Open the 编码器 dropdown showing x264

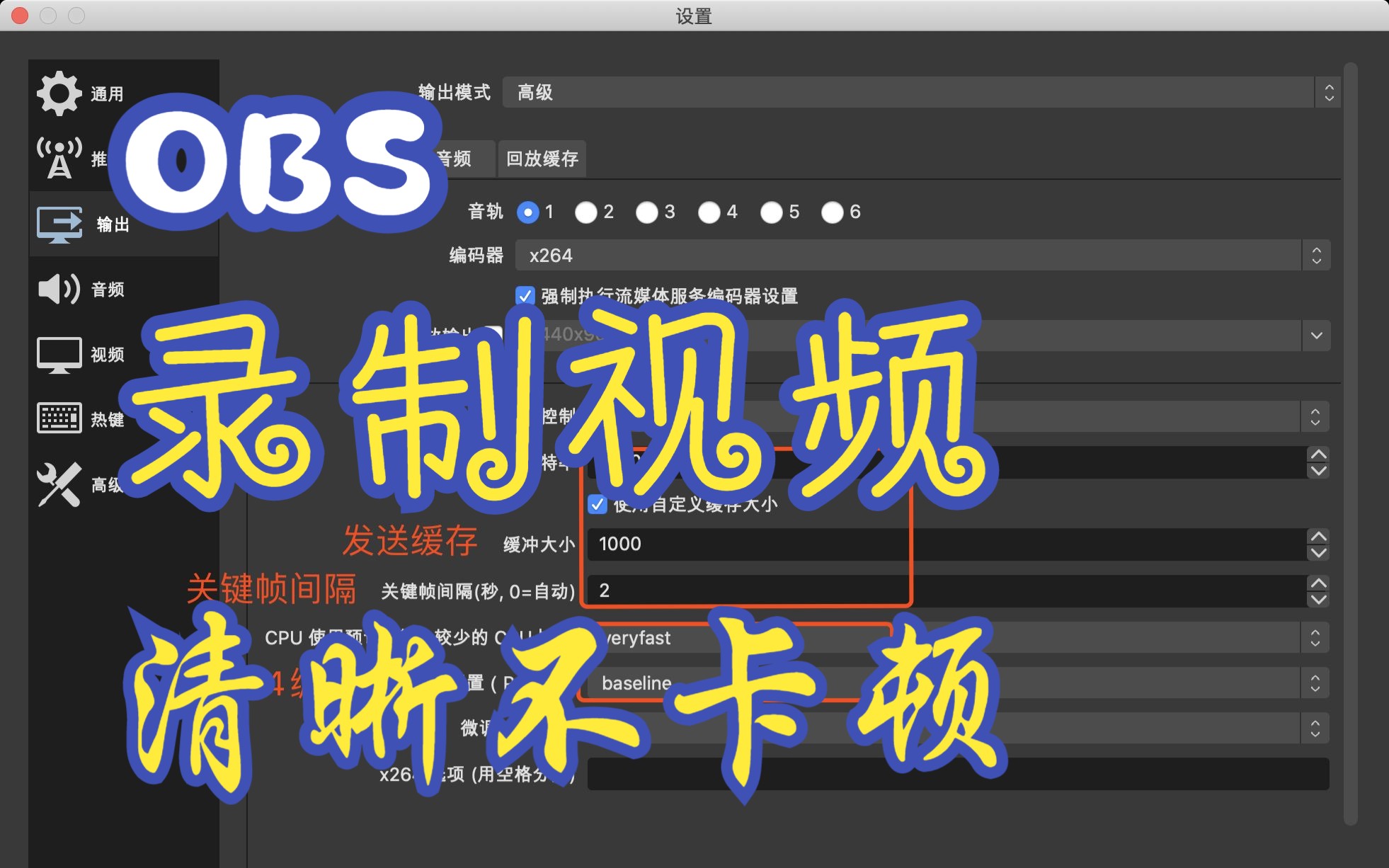[x=923, y=255]
